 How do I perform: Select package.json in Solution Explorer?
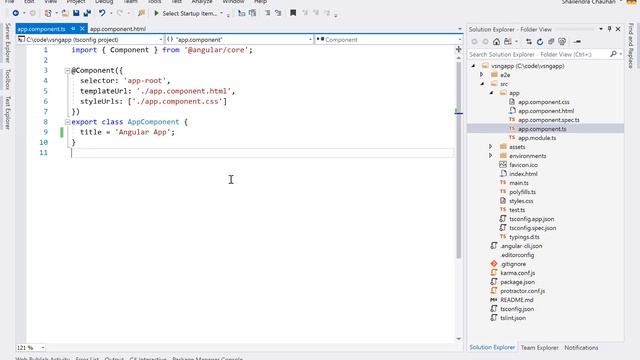(x=517, y=282)
